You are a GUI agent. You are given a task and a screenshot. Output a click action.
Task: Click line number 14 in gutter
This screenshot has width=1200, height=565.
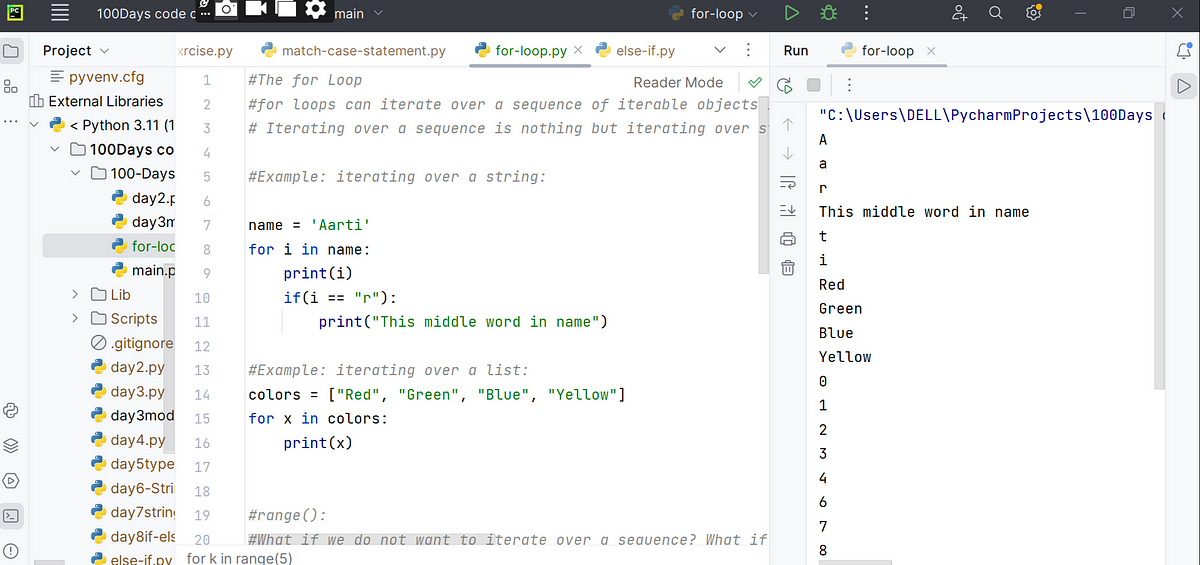202,395
